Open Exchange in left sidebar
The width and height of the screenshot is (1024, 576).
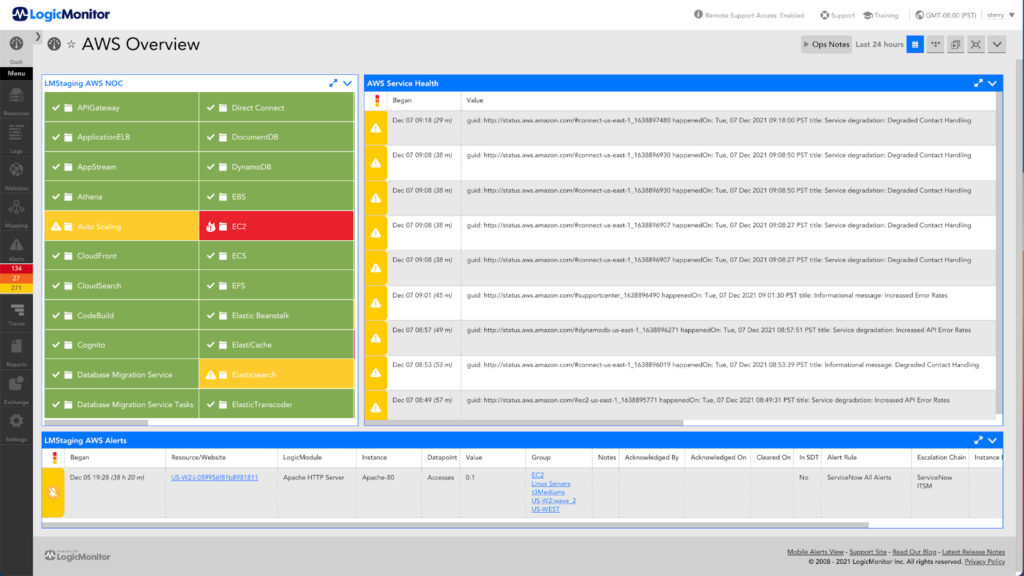pyautogui.click(x=16, y=390)
